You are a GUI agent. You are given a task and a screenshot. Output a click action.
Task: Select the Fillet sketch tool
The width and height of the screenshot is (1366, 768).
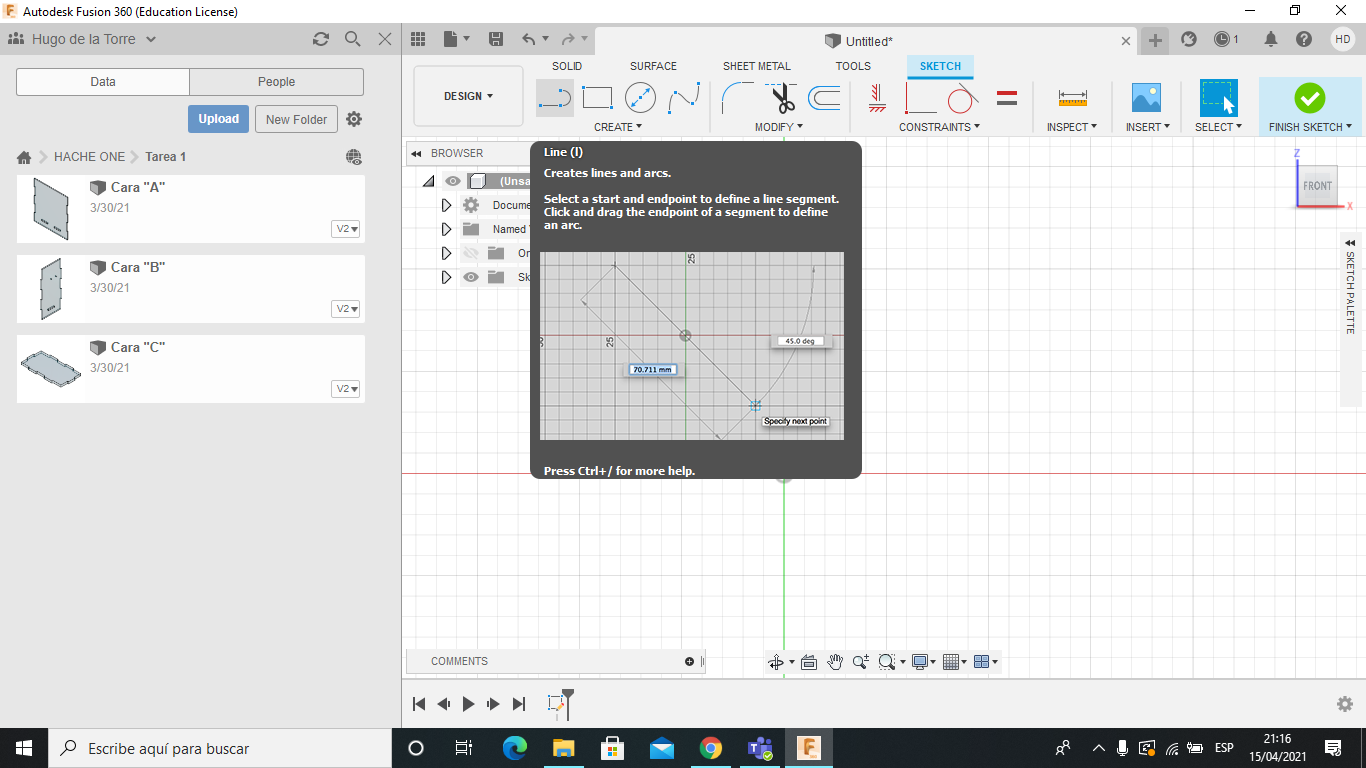point(738,98)
